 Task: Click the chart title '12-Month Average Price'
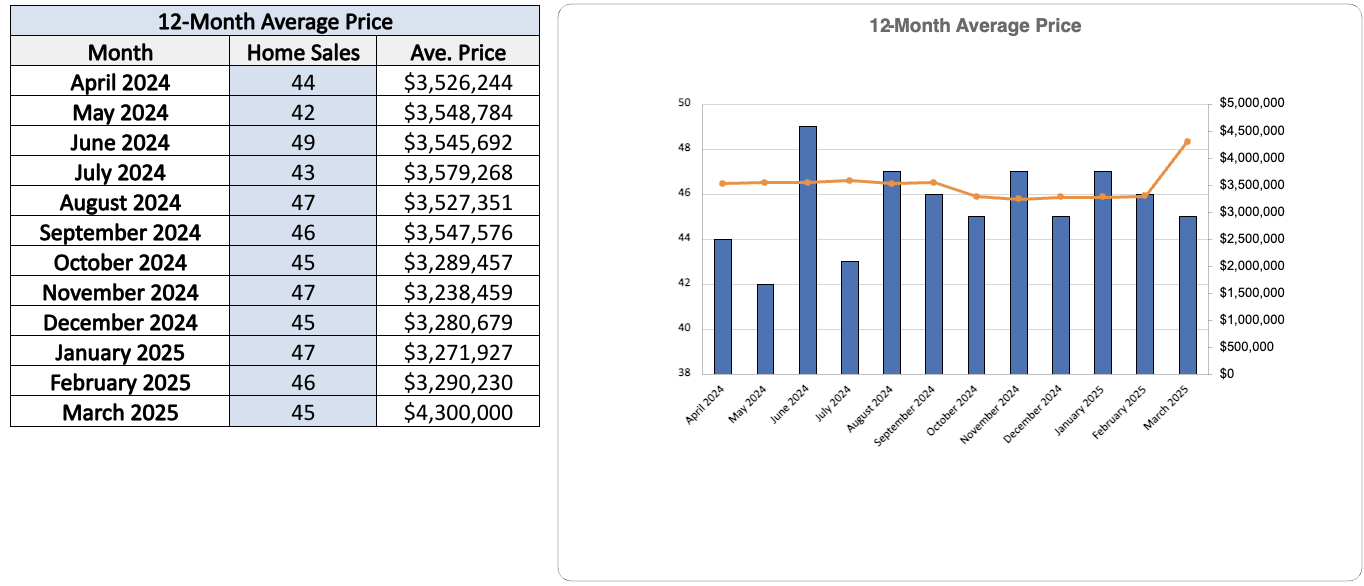(x=975, y=26)
